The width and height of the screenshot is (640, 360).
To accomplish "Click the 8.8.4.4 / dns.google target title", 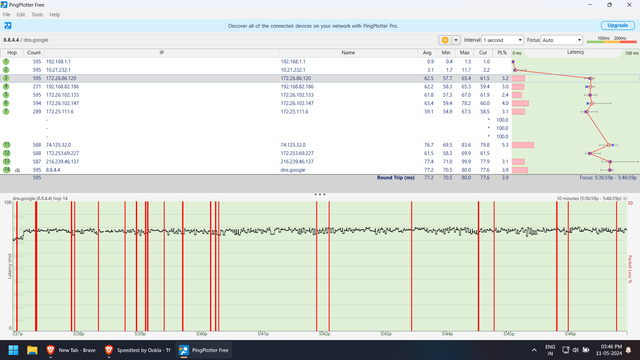I will coord(26,40).
